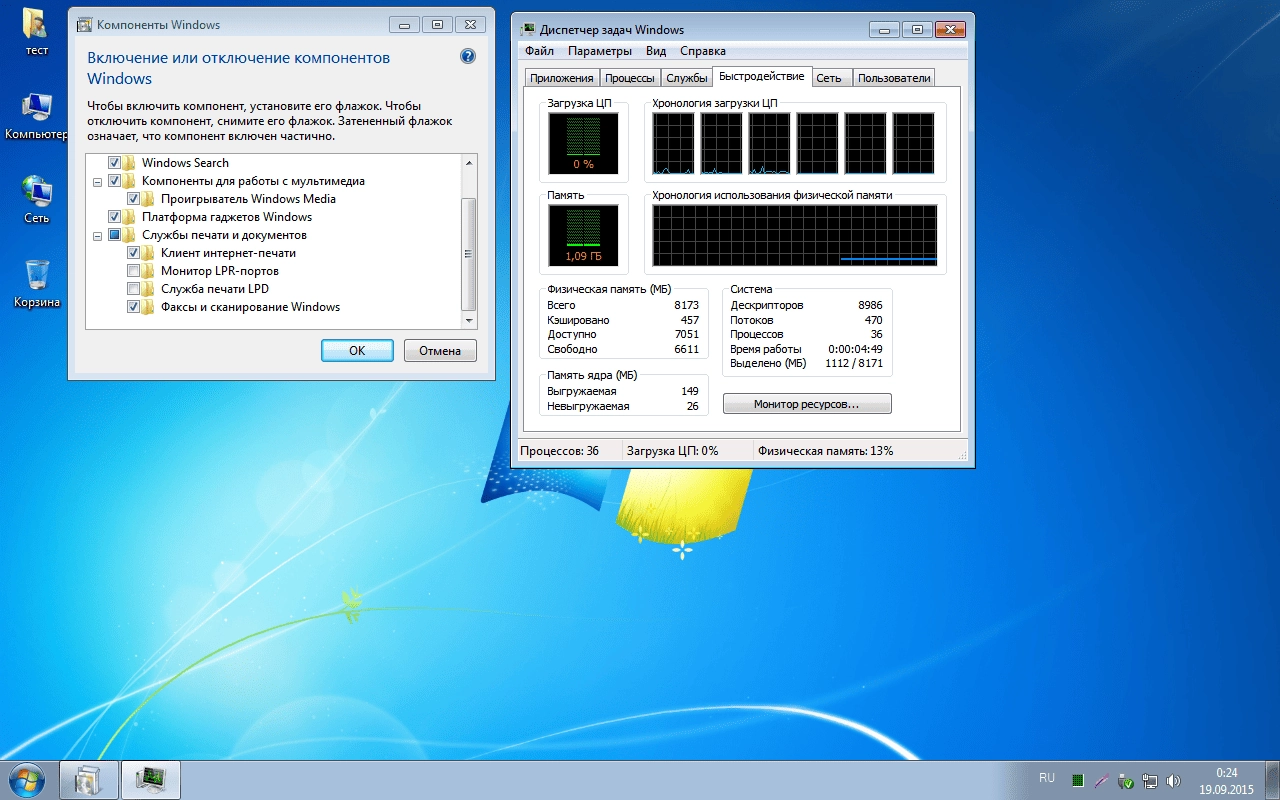Switch to the 'Процессы' tab
The height and width of the screenshot is (800, 1280).
pyautogui.click(x=630, y=78)
